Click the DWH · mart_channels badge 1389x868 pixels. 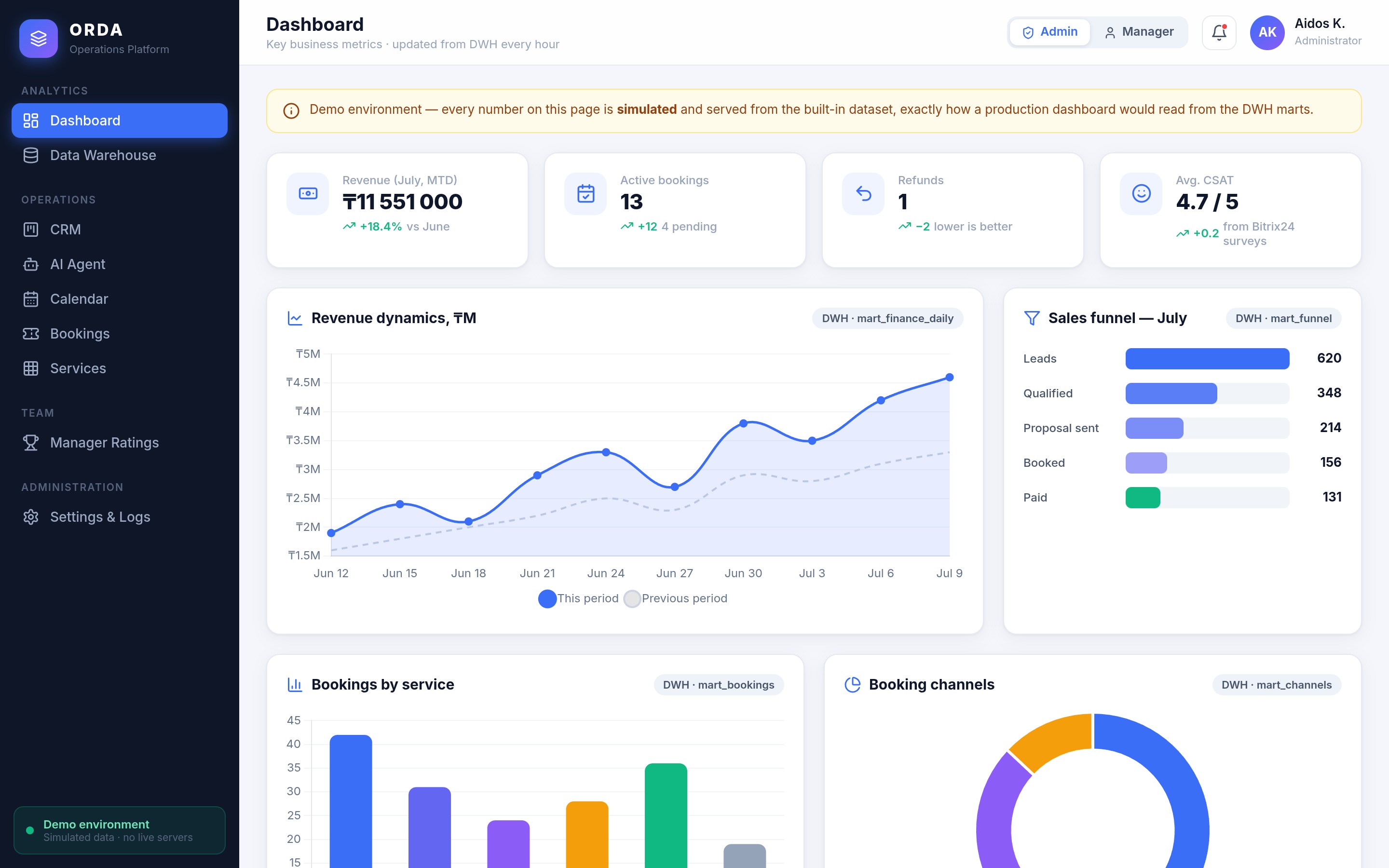(1277, 685)
